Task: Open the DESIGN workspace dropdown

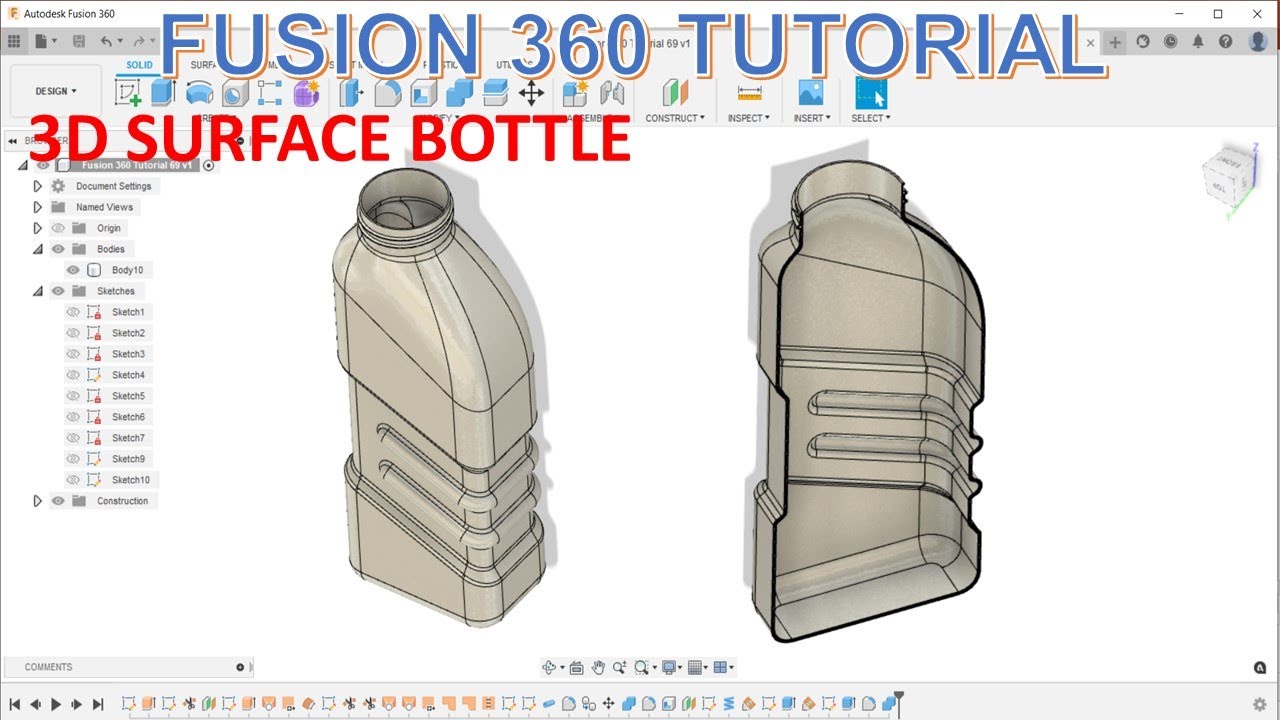Action: [x=56, y=91]
